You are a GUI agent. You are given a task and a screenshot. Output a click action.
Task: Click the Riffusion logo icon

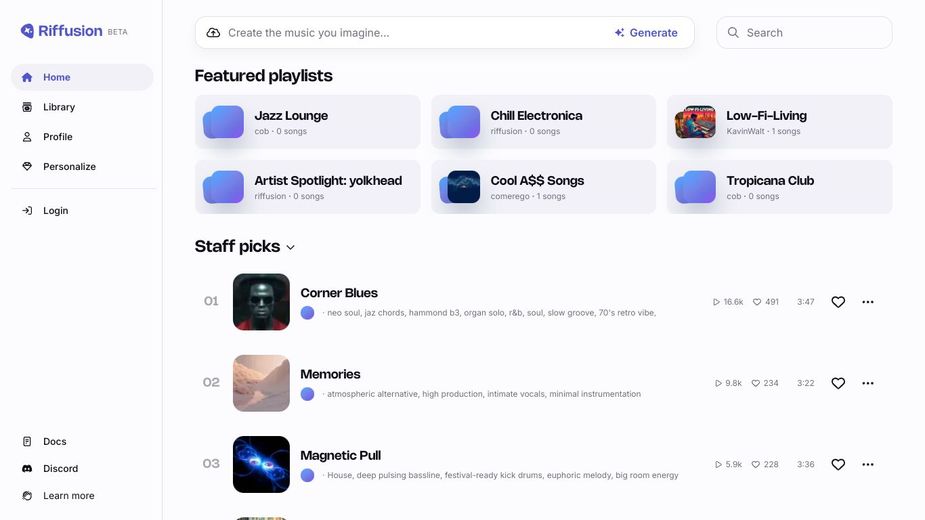coord(27,31)
